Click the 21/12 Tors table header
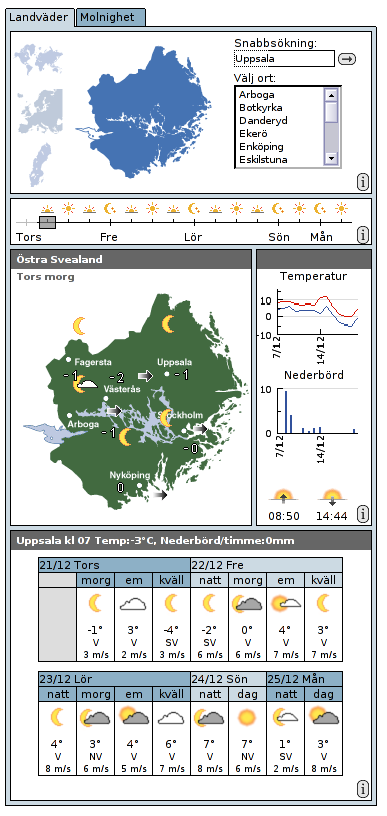This screenshot has width=387, height=816. pyautogui.click(x=114, y=565)
